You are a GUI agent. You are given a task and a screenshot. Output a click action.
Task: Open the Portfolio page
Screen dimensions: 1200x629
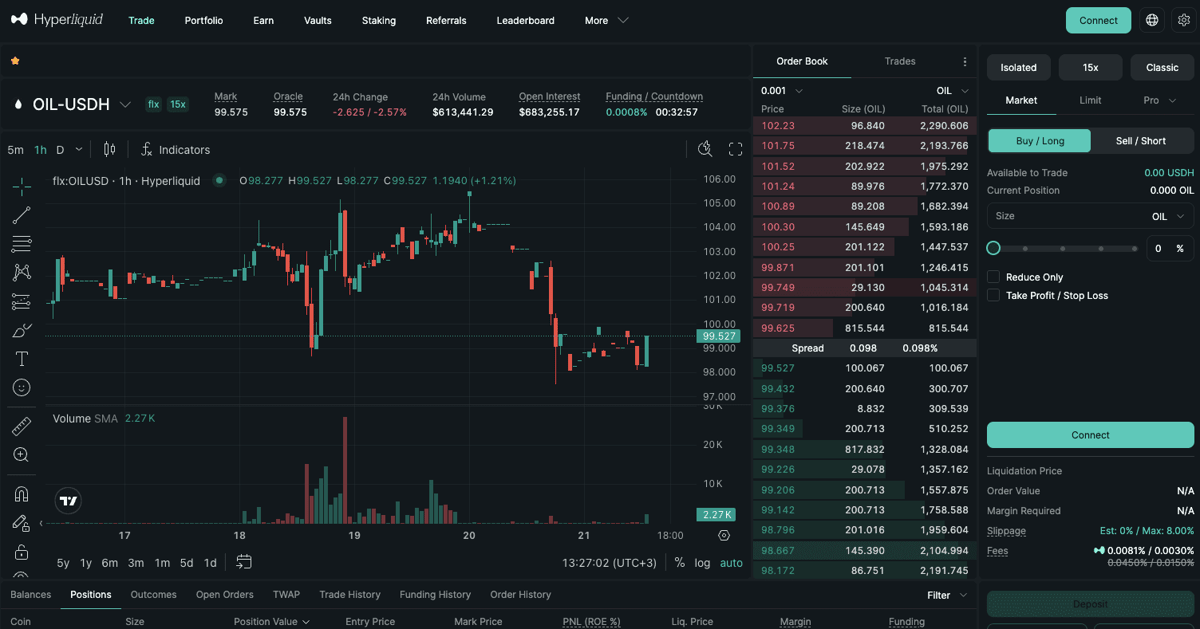204,20
